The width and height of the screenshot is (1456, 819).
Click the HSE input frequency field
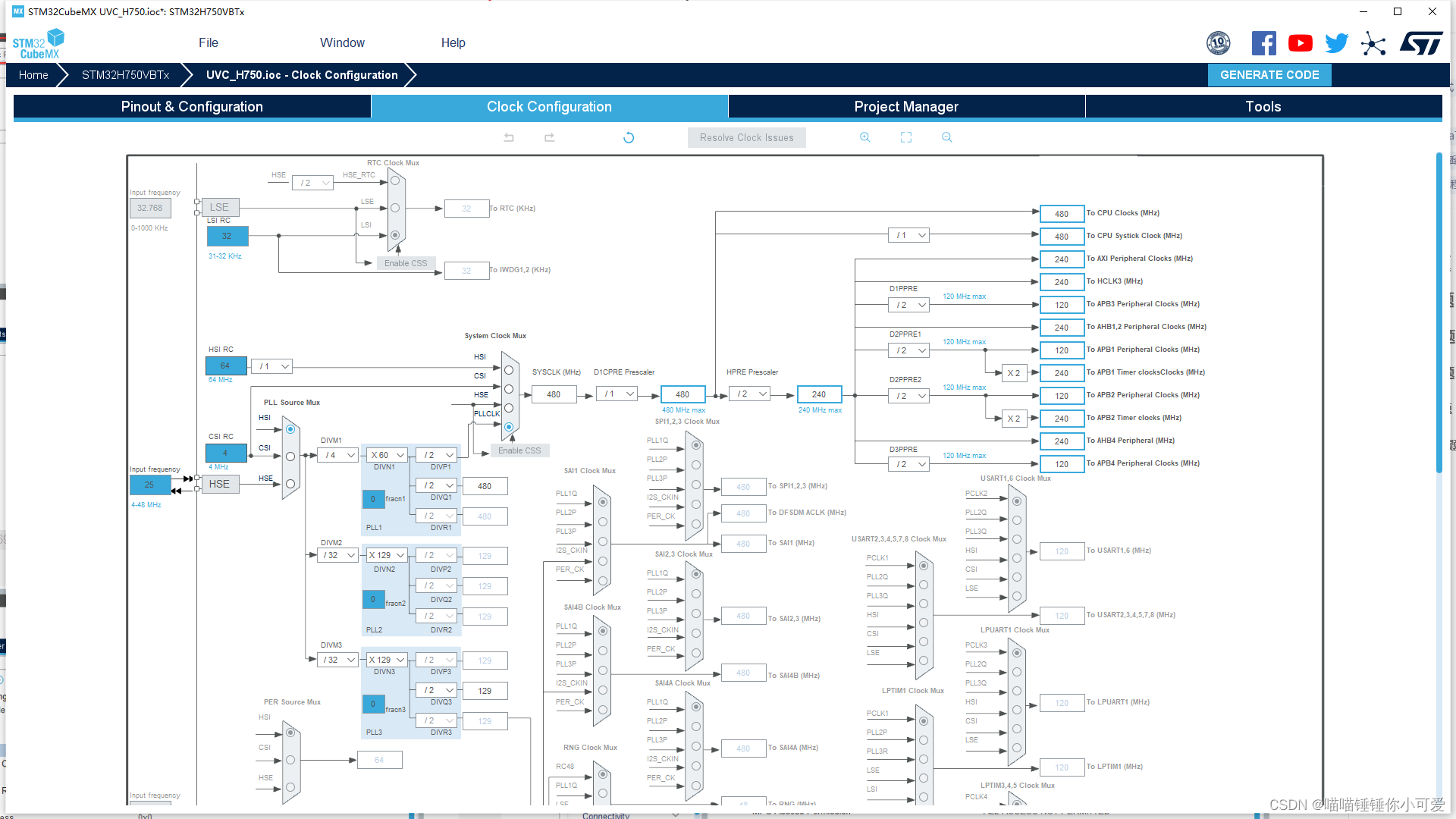click(x=150, y=485)
